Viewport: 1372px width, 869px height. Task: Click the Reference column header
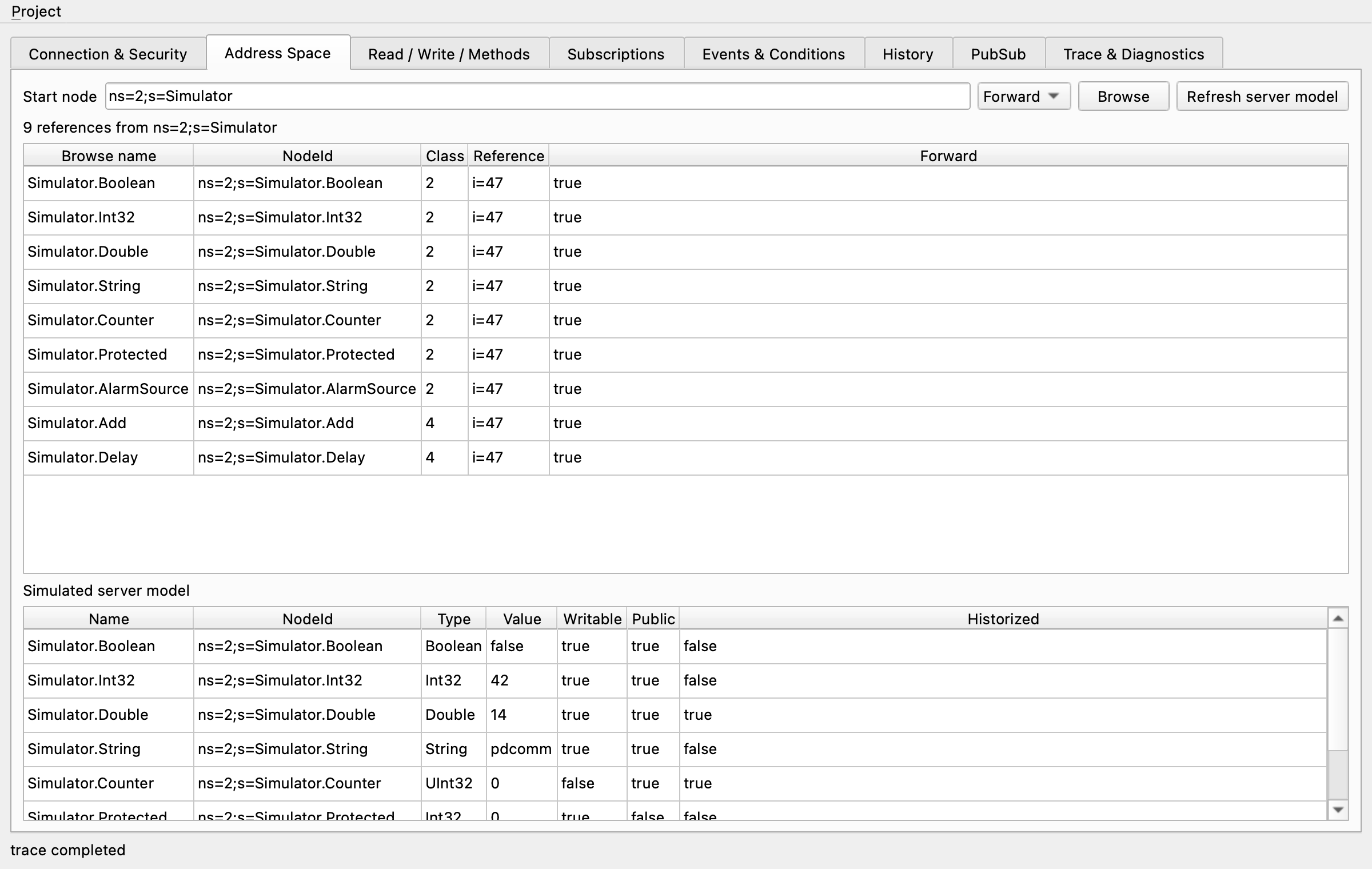click(x=509, y=156)
